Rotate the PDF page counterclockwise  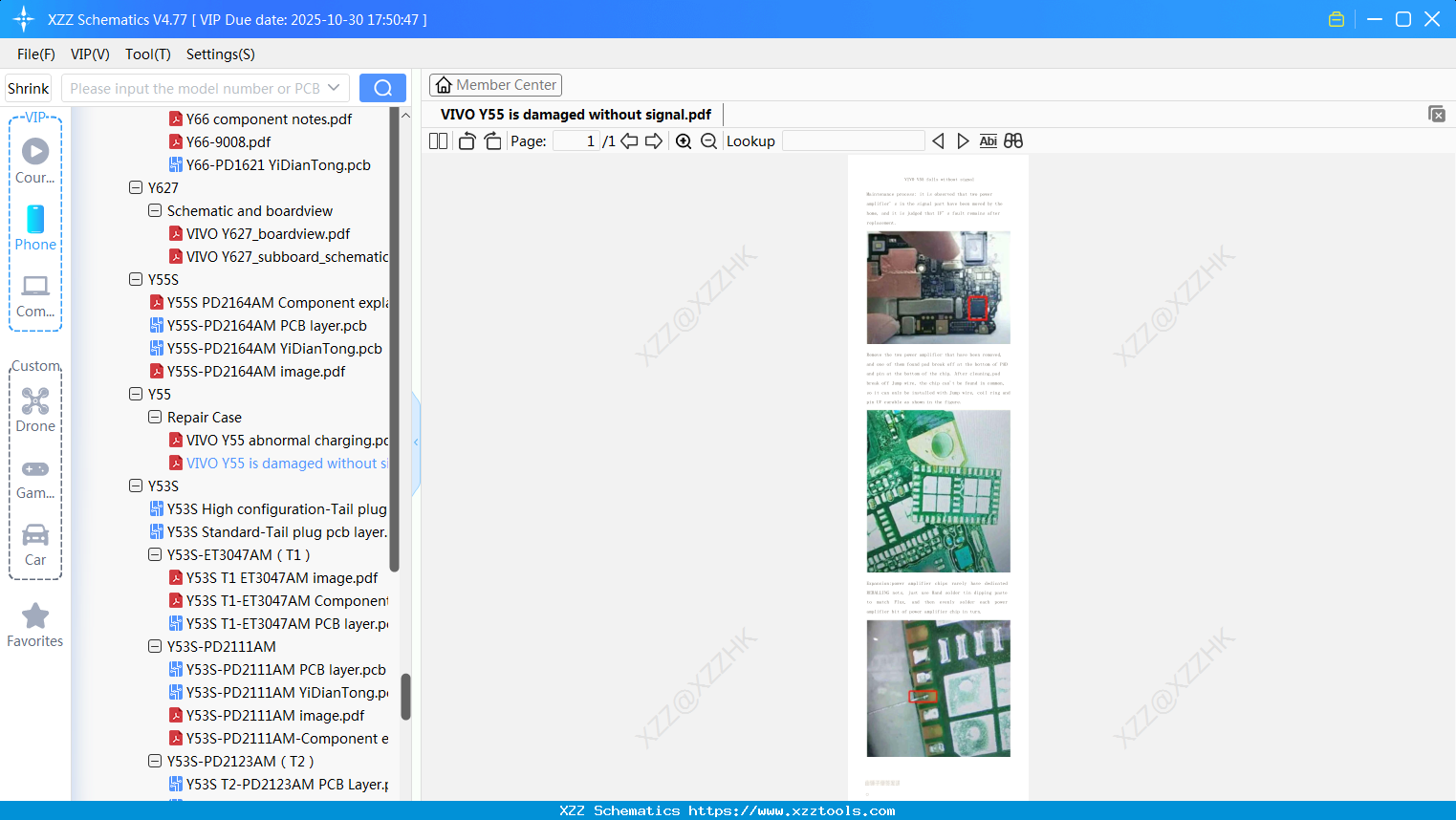click(x=467, y=140)
